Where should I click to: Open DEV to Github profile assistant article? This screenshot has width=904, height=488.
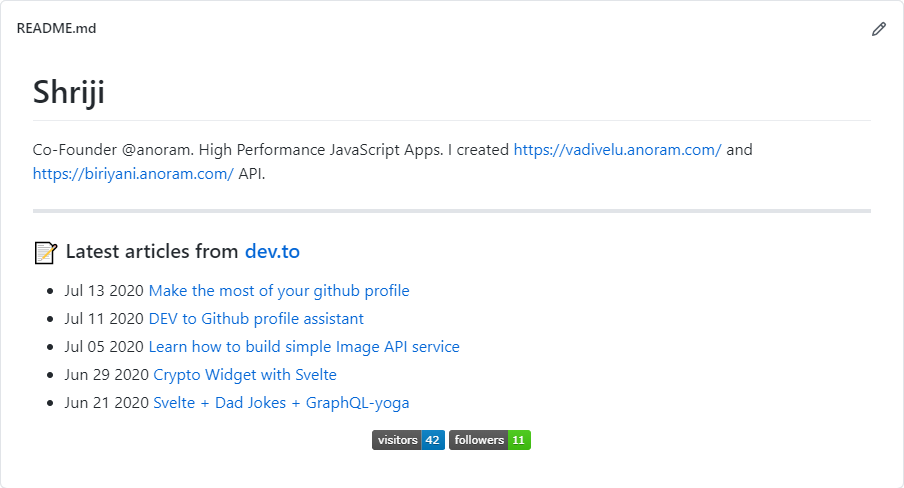(256, 318)
